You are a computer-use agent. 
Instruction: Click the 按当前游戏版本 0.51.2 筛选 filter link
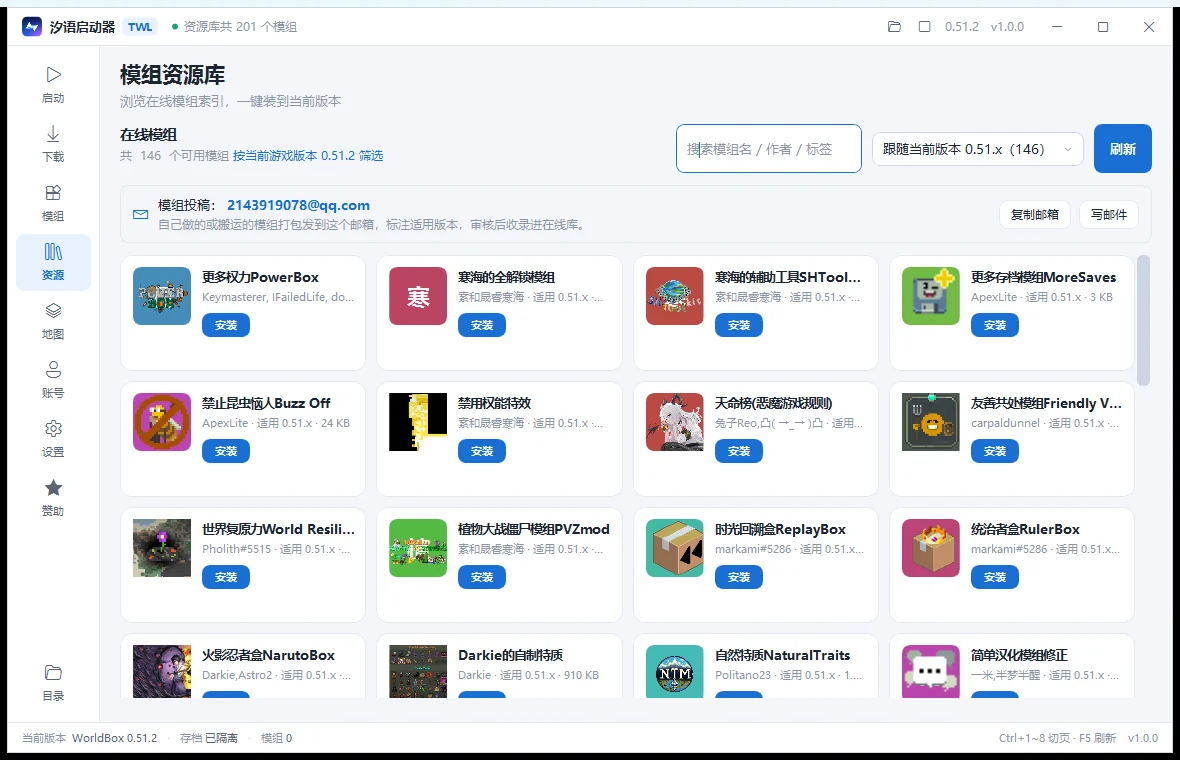[x=308, y=156]
